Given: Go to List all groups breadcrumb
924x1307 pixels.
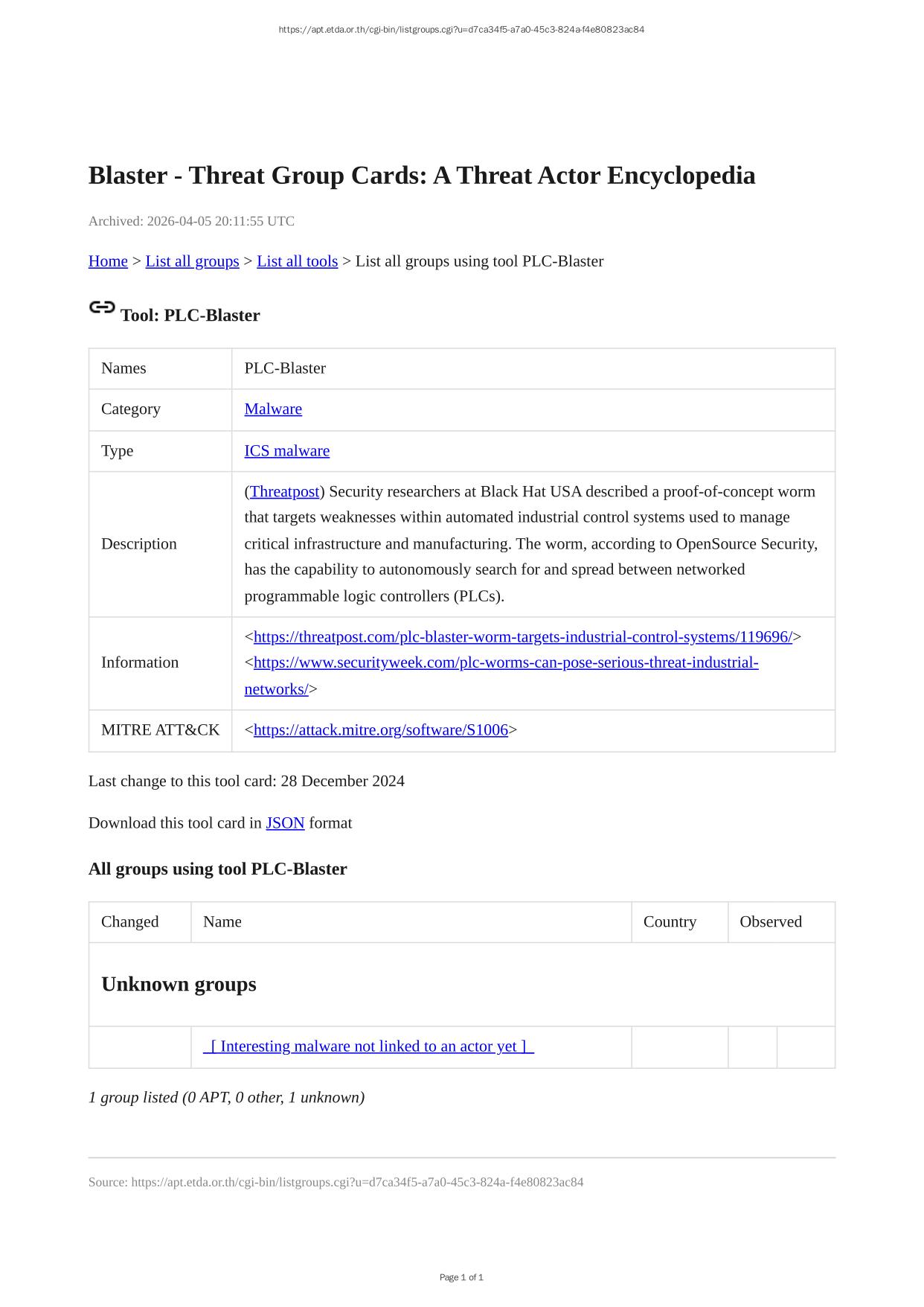Looking at the screenshot, I should point(192,261).
